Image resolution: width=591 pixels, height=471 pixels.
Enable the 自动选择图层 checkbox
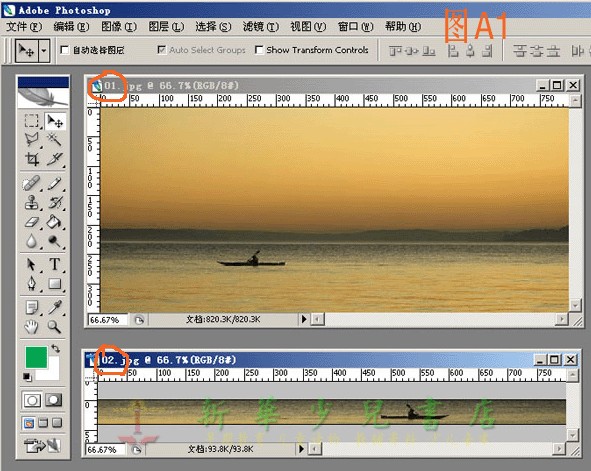[x=65, y=50]
